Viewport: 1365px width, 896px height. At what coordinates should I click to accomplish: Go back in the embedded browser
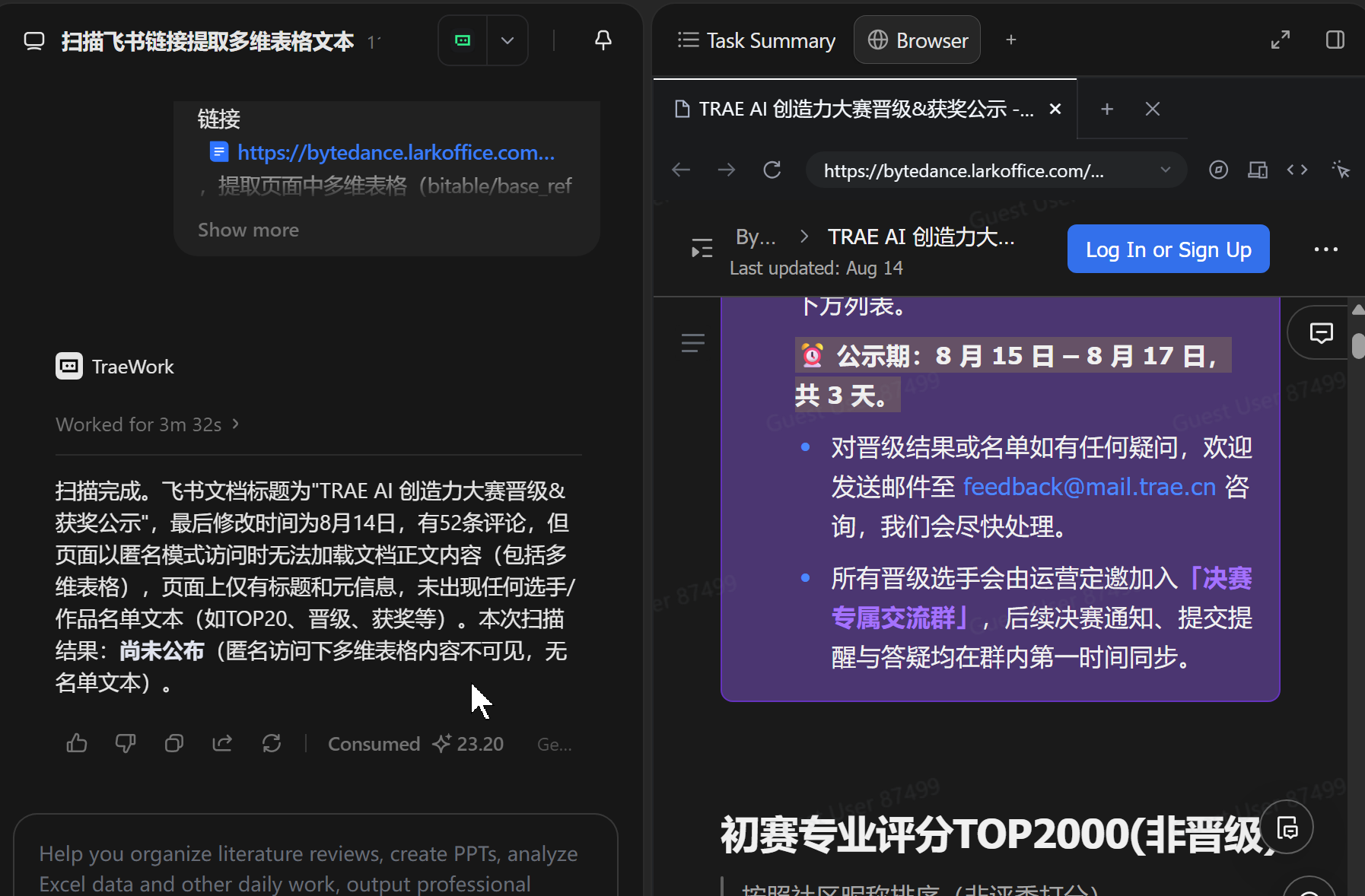coord(681,170)
